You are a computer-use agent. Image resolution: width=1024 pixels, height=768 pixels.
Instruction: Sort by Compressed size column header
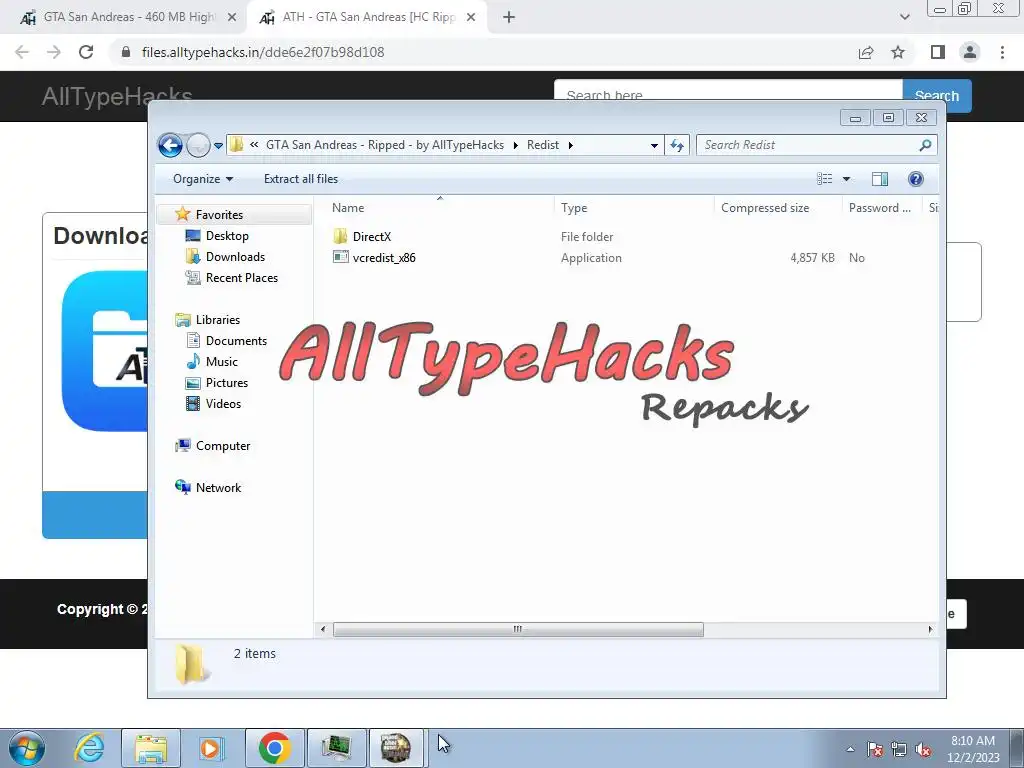pos(778,208)
